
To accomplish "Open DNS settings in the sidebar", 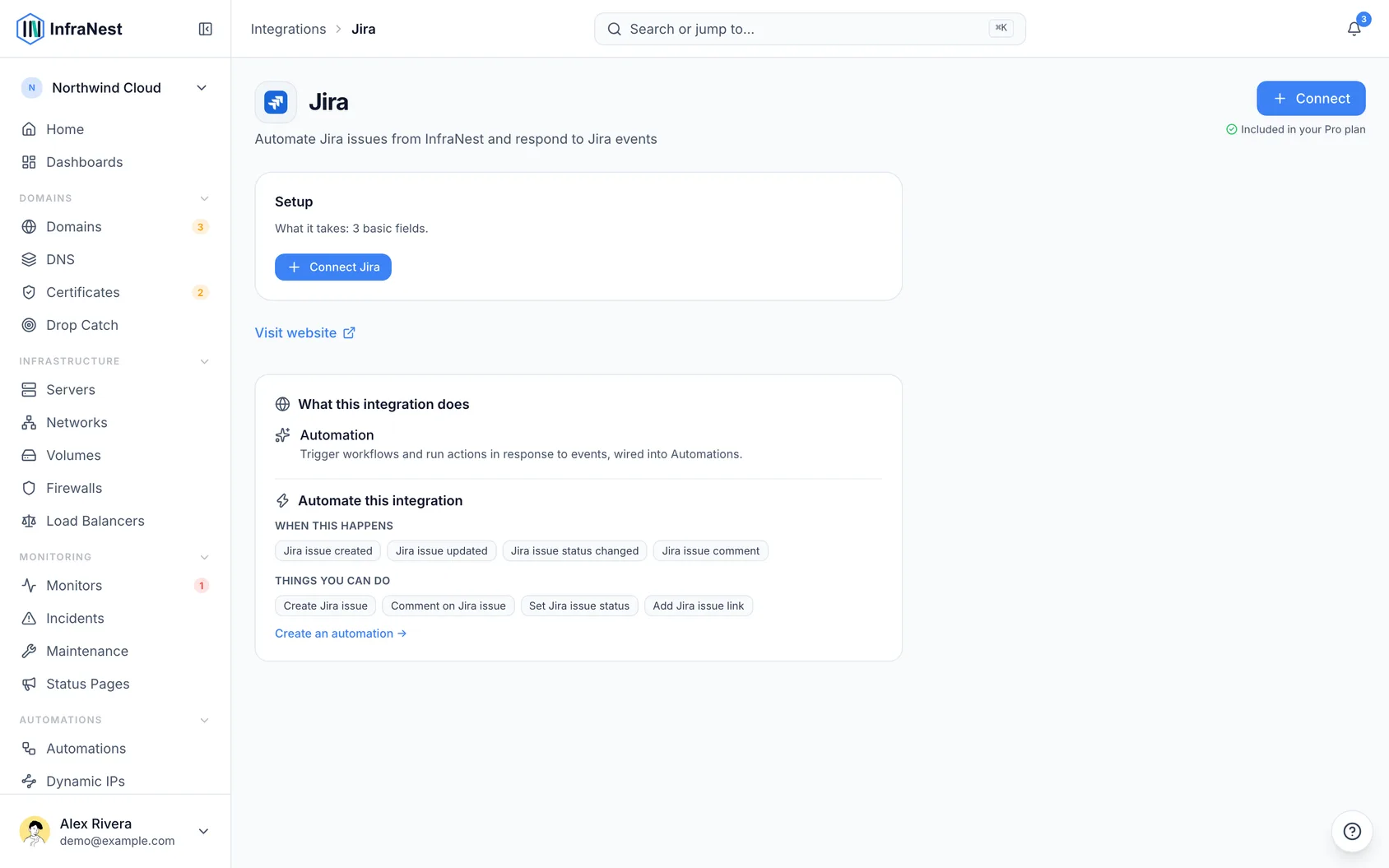I will pos(115,259).
